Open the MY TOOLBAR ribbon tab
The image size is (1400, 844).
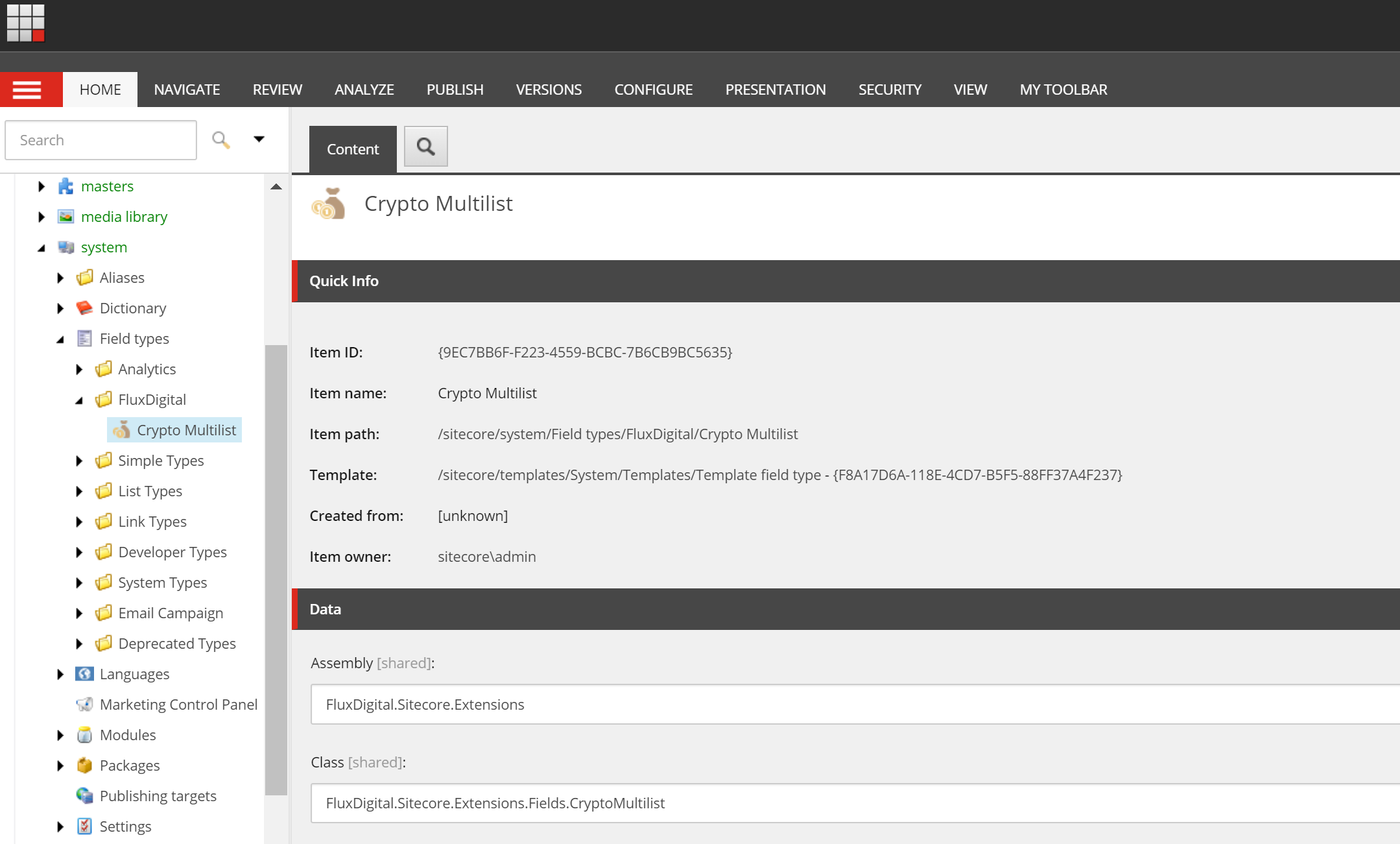pyautogui.click(x=1063, y=90)
